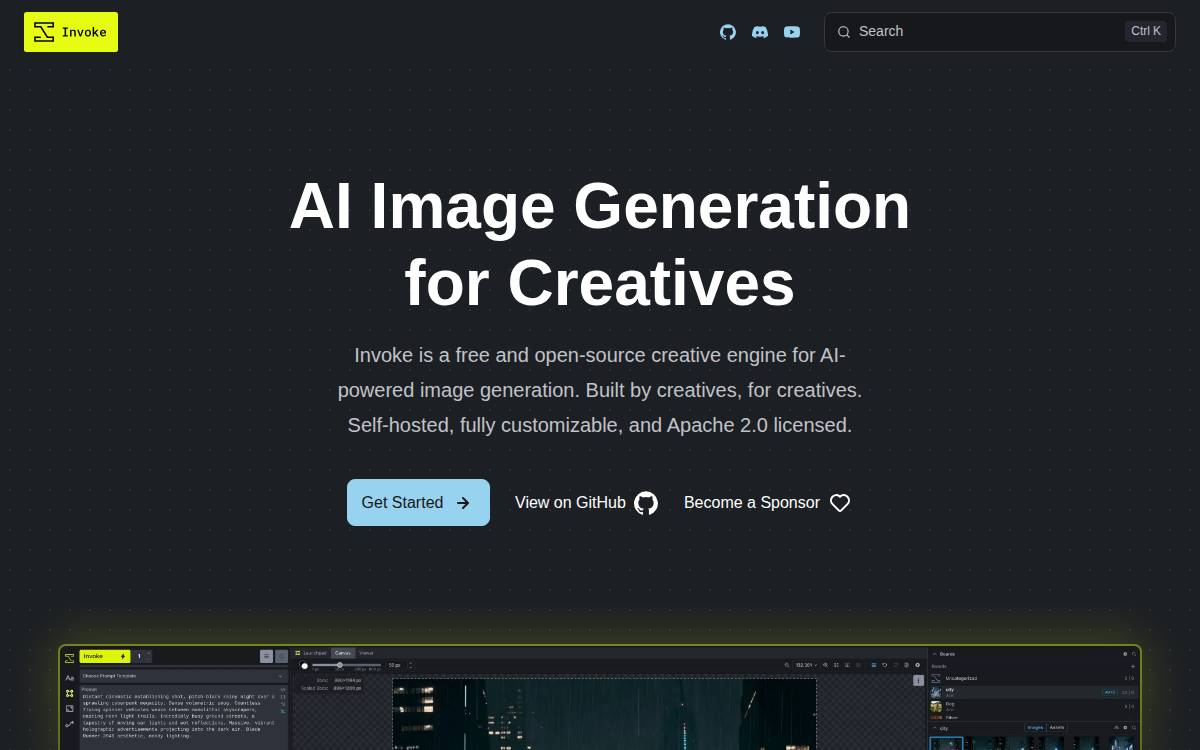Click the Ctrl K shortcut badge
This screenshot has height=750, width=1200.
(x=1146, y=31)
